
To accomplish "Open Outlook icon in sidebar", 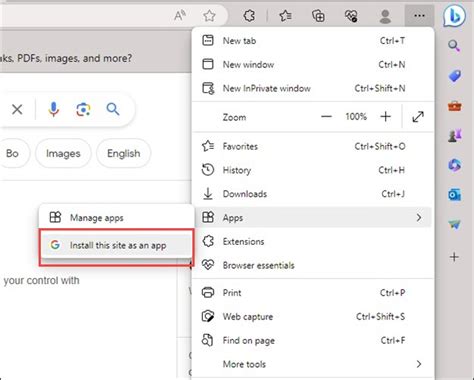I will [455, 194].
